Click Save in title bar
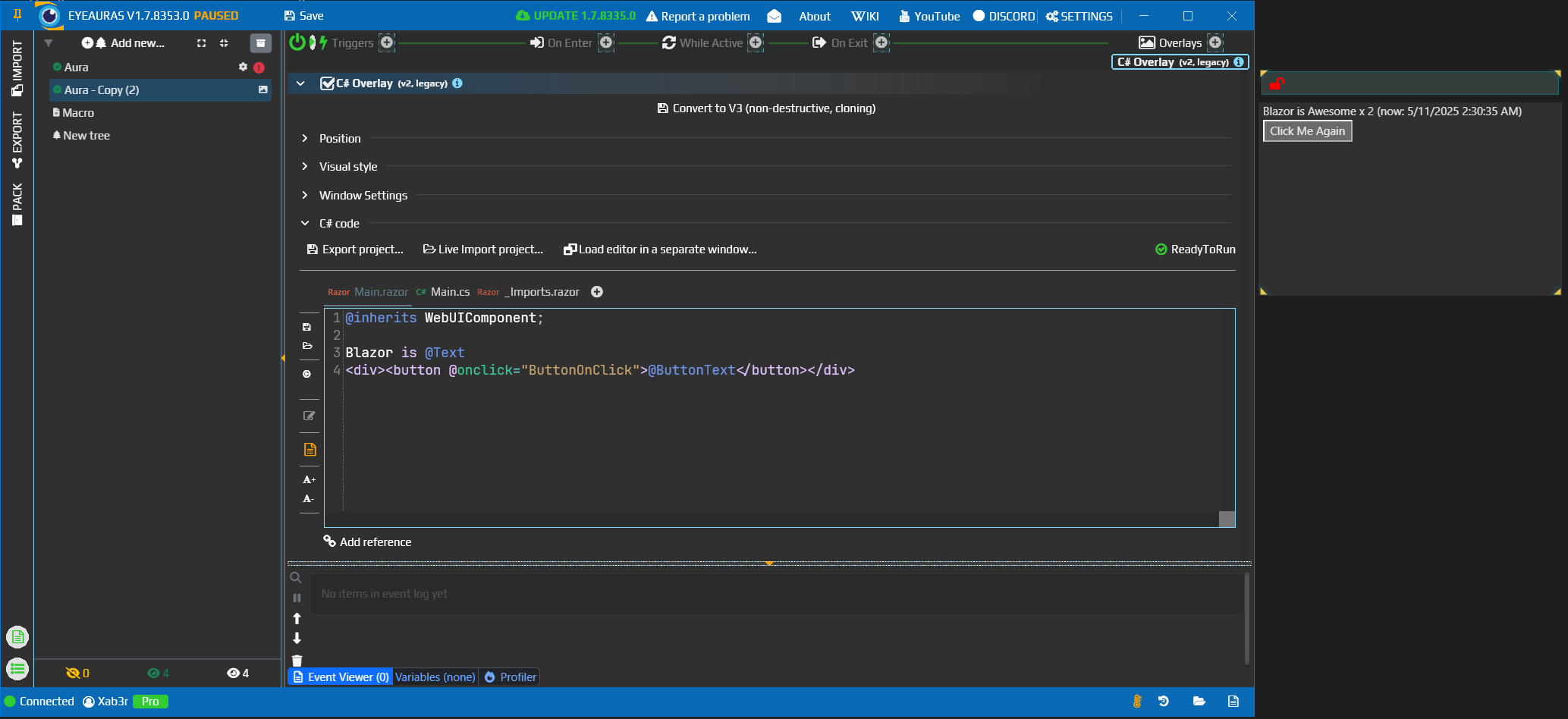This screenshot has width=1568, height=719. pos(303,15)
